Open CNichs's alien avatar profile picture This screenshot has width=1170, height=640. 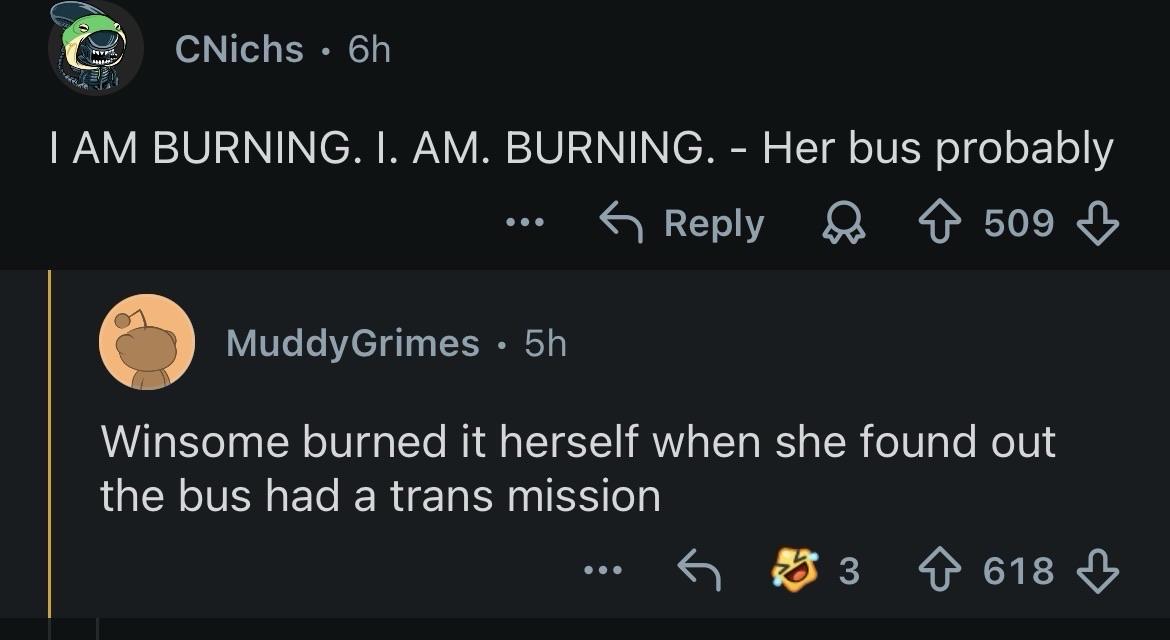point(97,48)
